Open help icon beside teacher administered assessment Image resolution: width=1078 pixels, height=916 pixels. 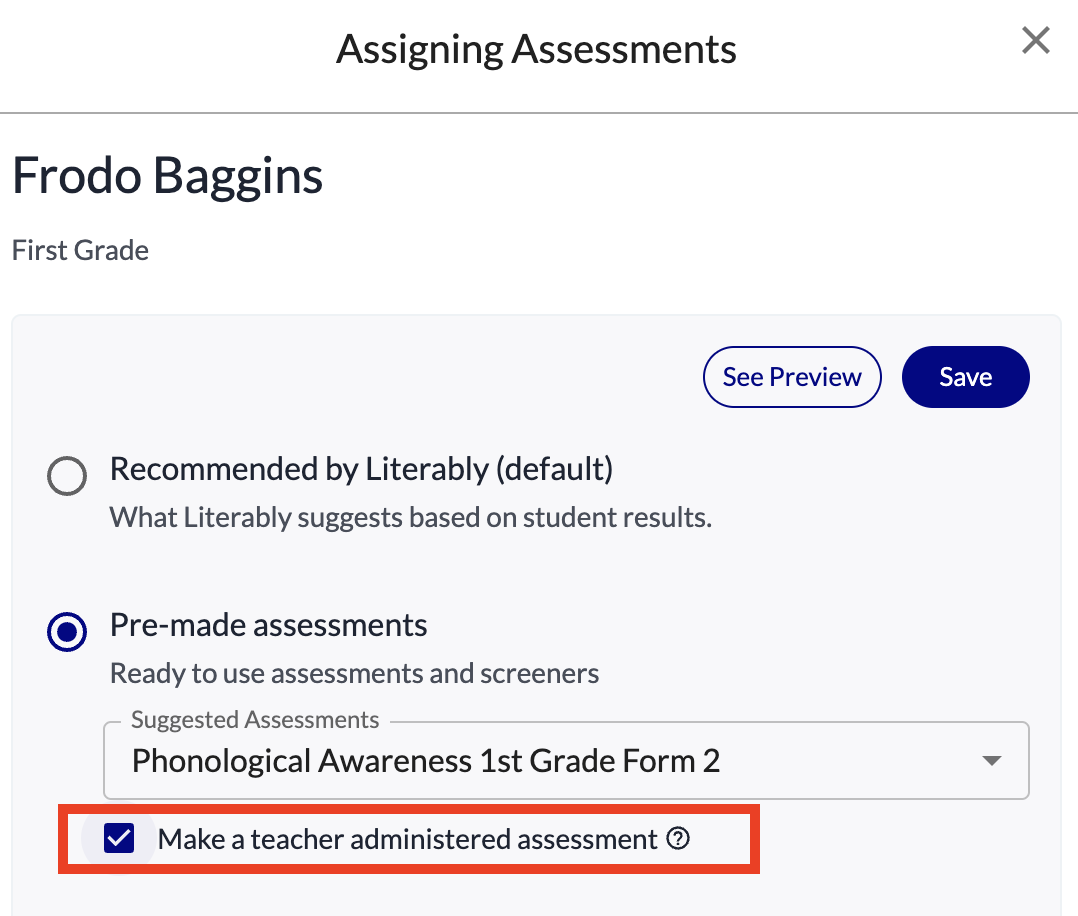pos(678,838)
